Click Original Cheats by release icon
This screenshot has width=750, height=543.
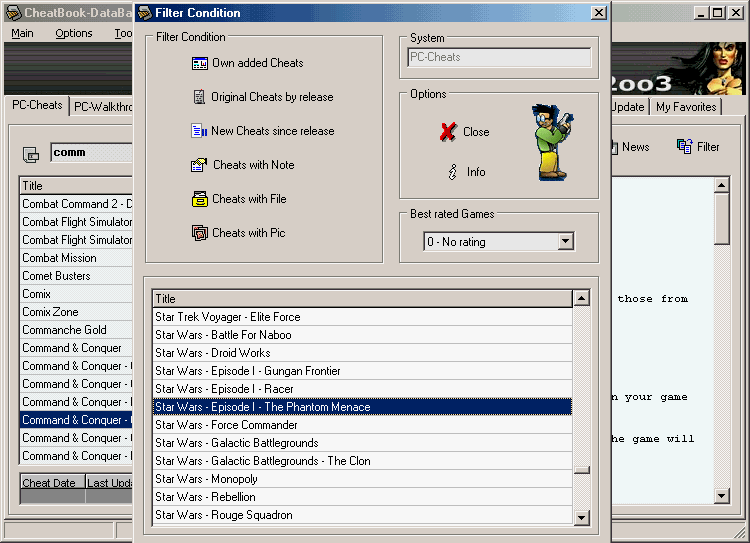pyautogui.click(x=199, y=97)
